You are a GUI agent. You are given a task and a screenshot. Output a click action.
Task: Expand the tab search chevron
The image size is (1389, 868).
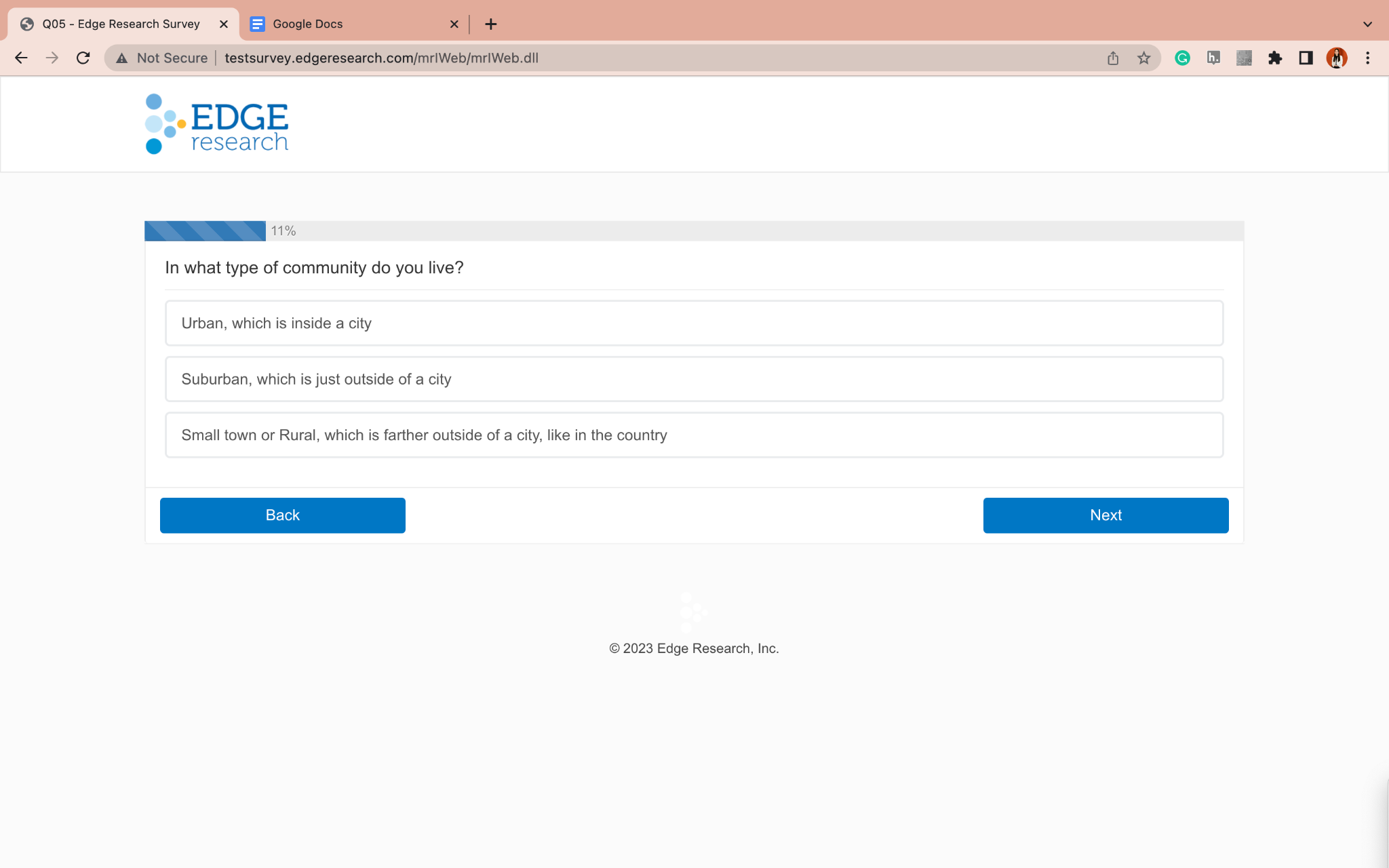[1367, 24]
